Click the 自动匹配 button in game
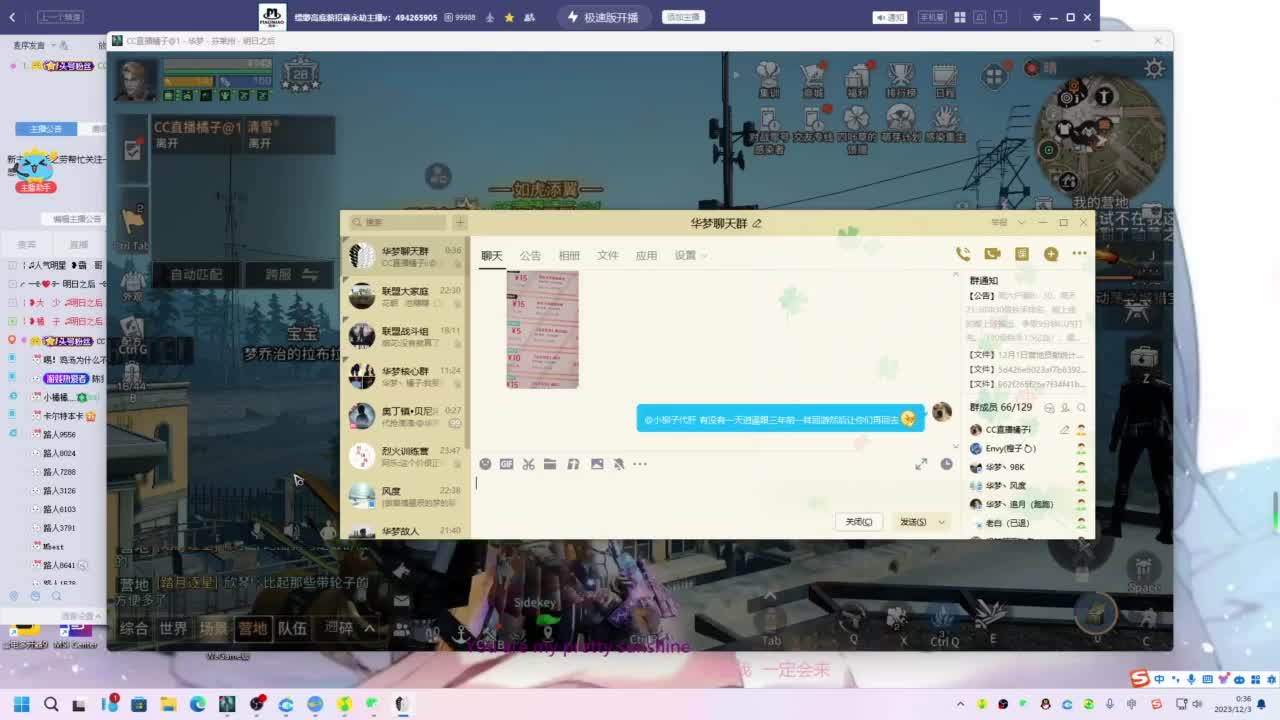Viewport: 1280px width, 720px height. tap(196, 275)
